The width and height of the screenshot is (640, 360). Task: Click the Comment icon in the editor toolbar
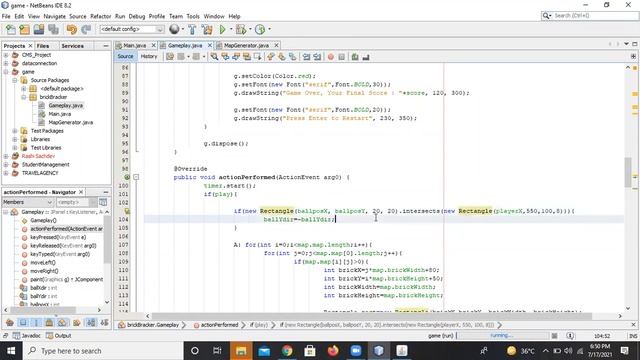355,57
